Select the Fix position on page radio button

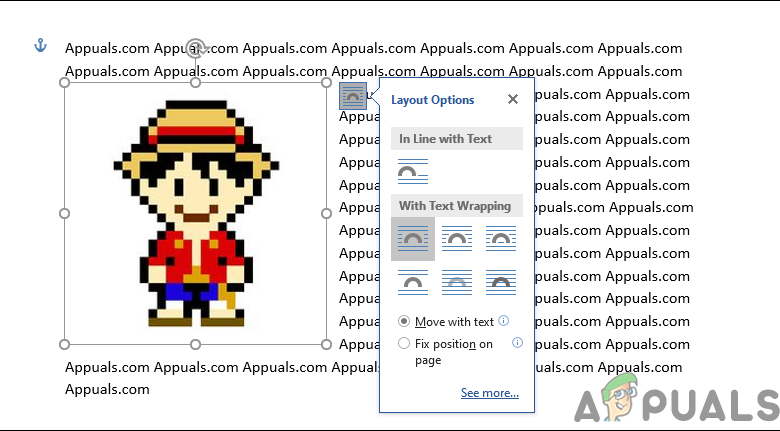(x=404, y=343)
